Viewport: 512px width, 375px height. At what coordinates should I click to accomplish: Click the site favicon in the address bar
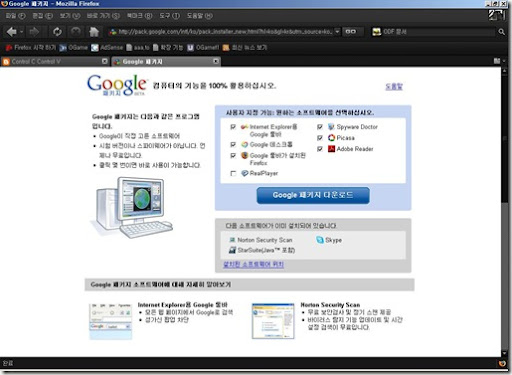point(113,32)
